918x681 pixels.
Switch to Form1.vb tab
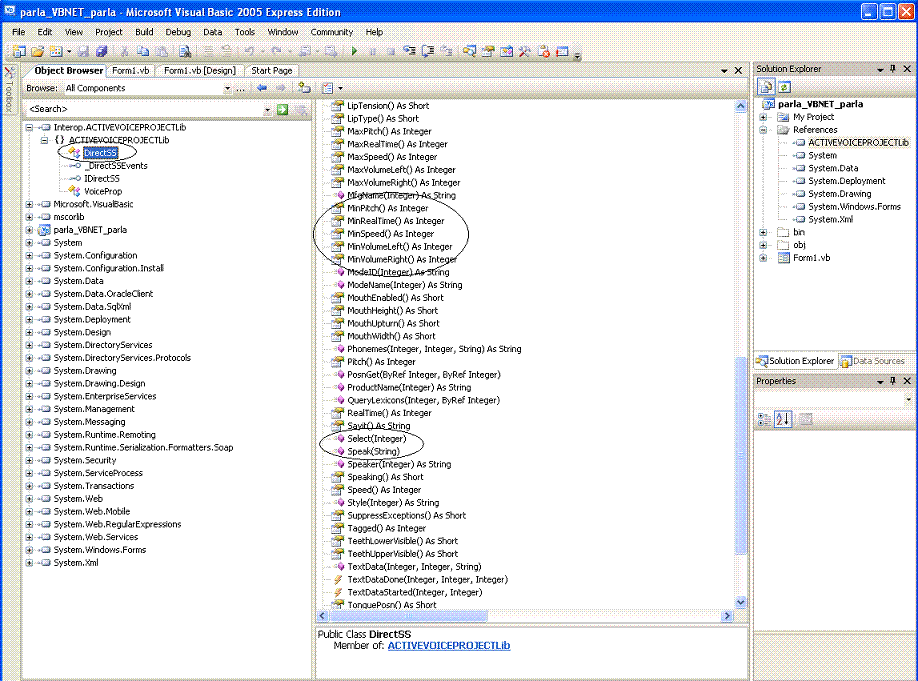tap(131, 71)
